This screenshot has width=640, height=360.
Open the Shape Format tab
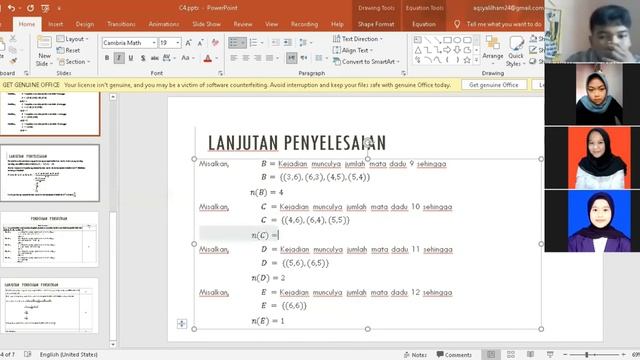click(376, 24)
